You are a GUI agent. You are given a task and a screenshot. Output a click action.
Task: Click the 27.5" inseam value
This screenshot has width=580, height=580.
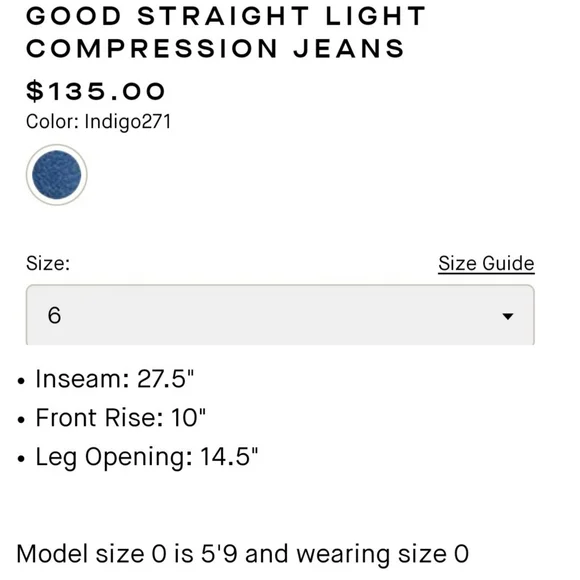click(165, 378)
